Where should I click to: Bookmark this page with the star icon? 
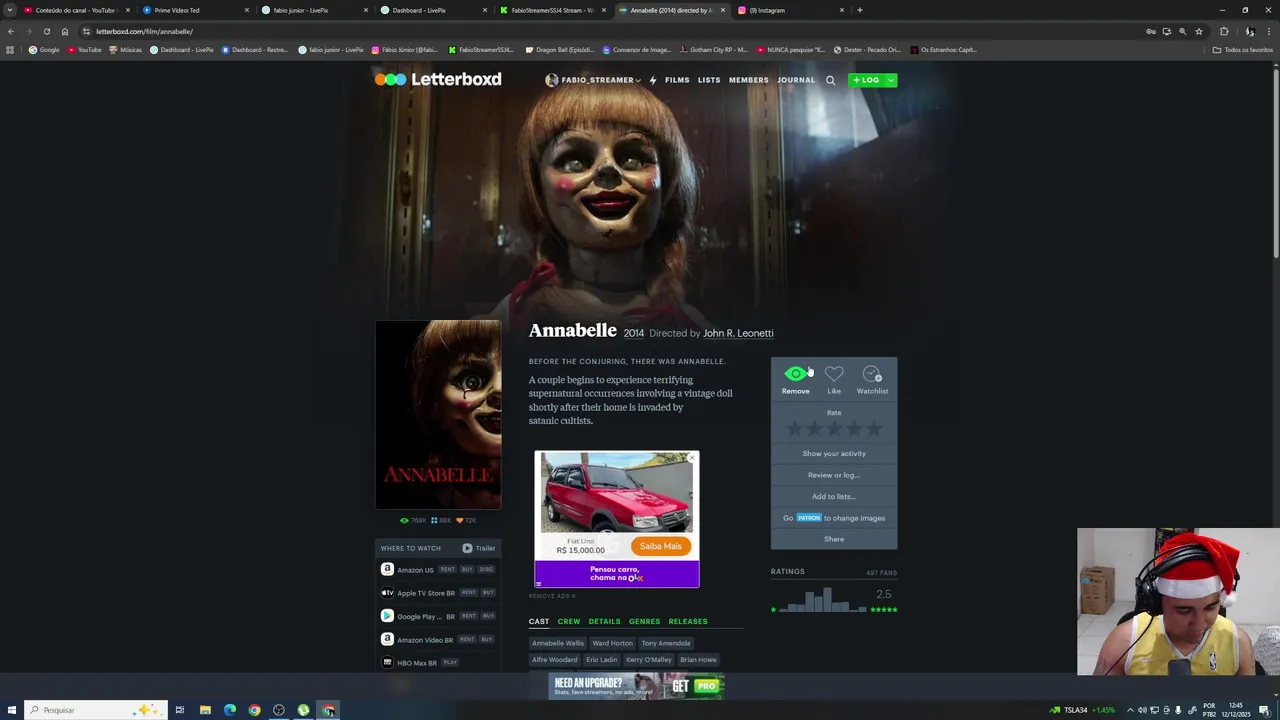click(1199, 31)
